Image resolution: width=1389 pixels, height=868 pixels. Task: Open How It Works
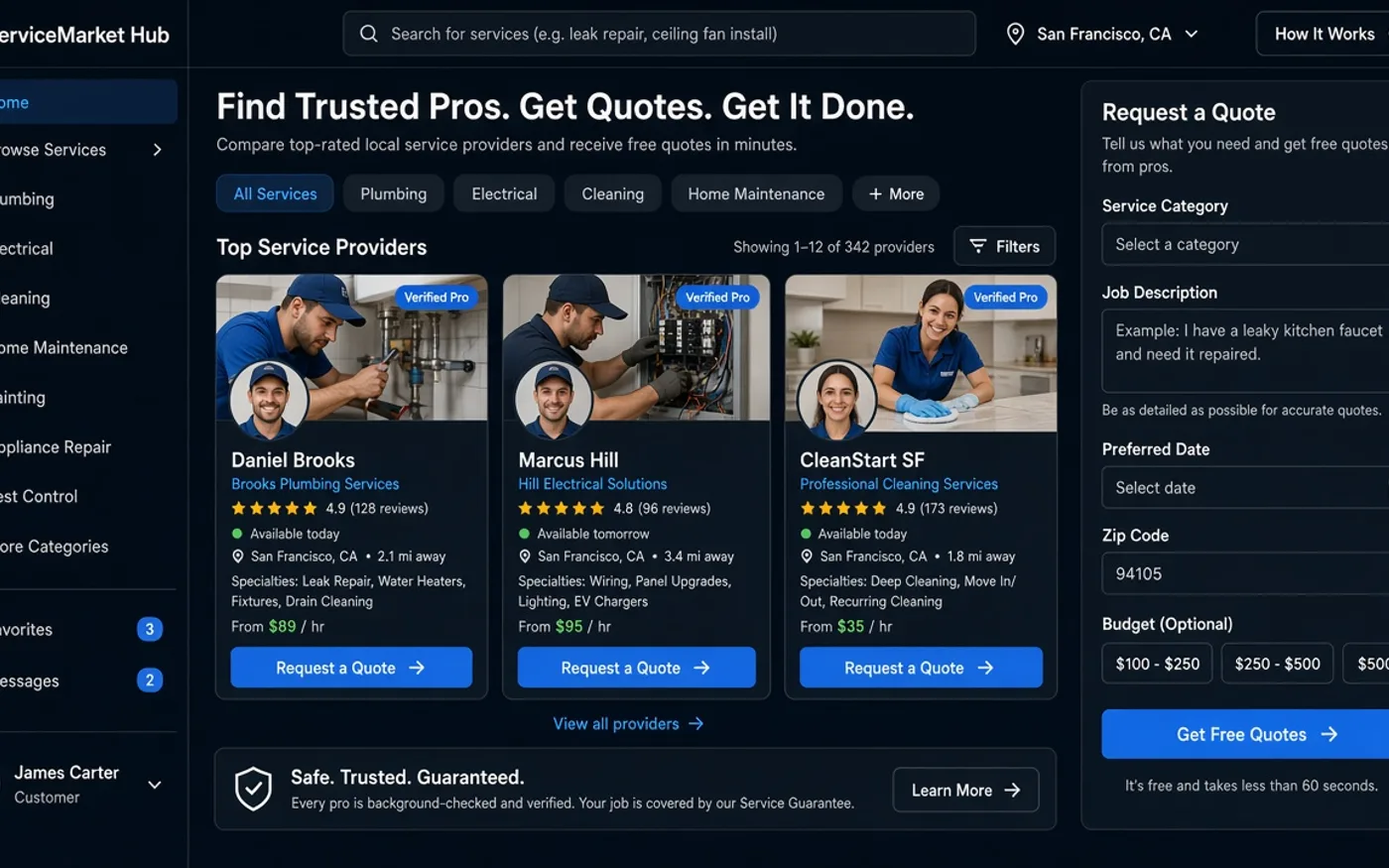tap(1324, 34)
